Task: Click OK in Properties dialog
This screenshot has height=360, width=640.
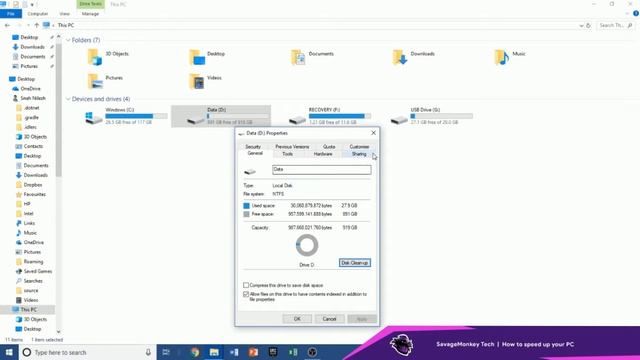Action: click(x=297, y=319)
